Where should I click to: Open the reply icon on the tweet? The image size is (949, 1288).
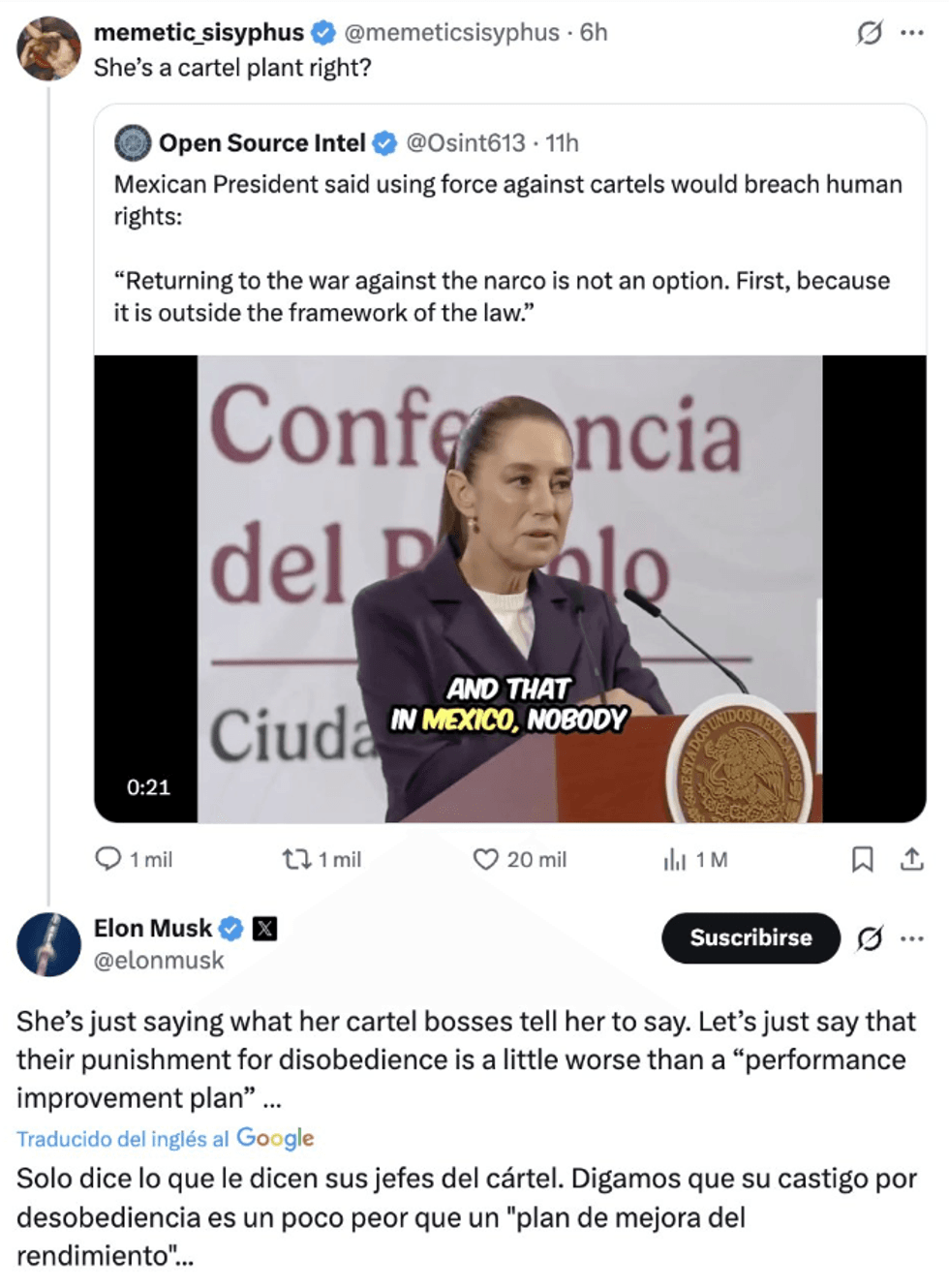coord(110,859)
